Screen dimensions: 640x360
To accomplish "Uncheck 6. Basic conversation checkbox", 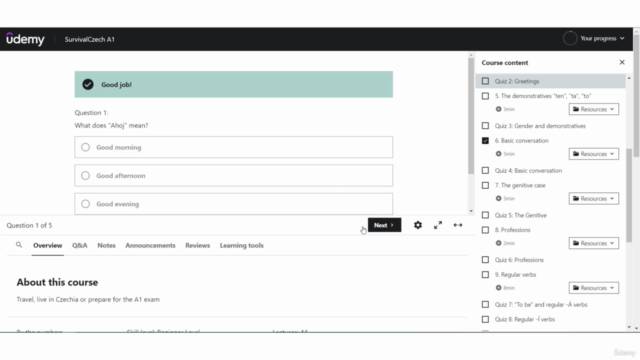I will click(x=485, y=140).
